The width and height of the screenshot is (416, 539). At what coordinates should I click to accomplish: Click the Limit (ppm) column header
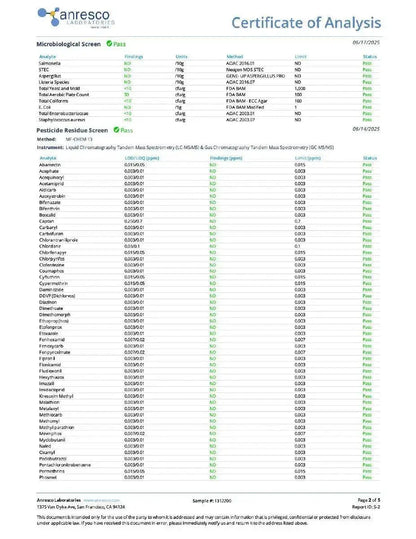point(308,158)
